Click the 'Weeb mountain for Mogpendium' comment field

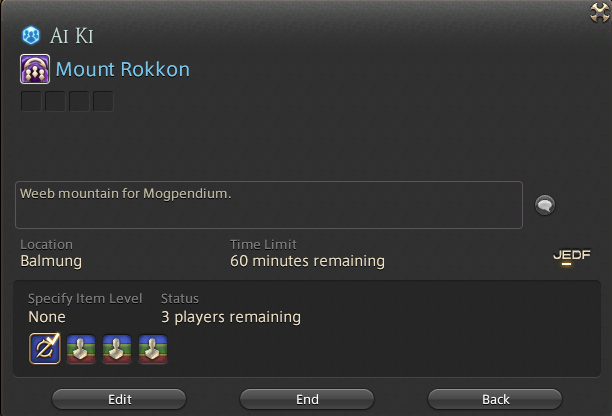[x=269, y=205]
